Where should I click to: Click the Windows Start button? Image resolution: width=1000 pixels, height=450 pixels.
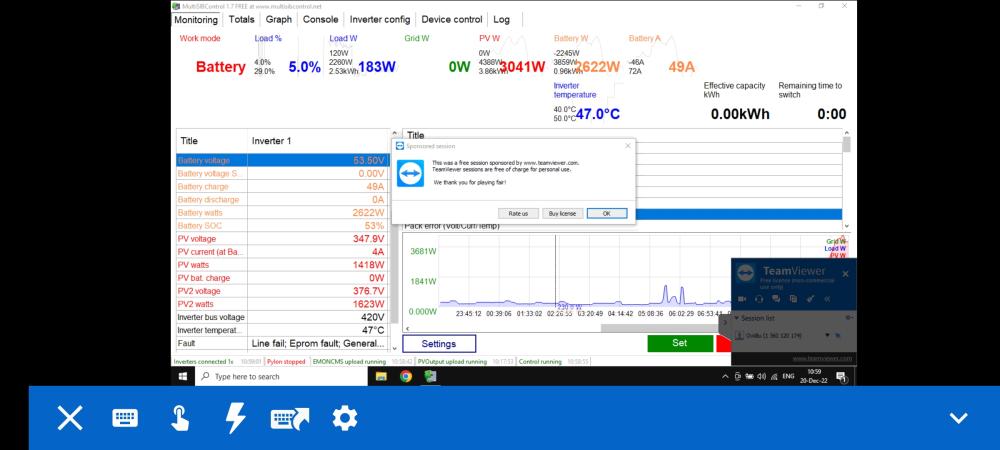pos(182,377)
